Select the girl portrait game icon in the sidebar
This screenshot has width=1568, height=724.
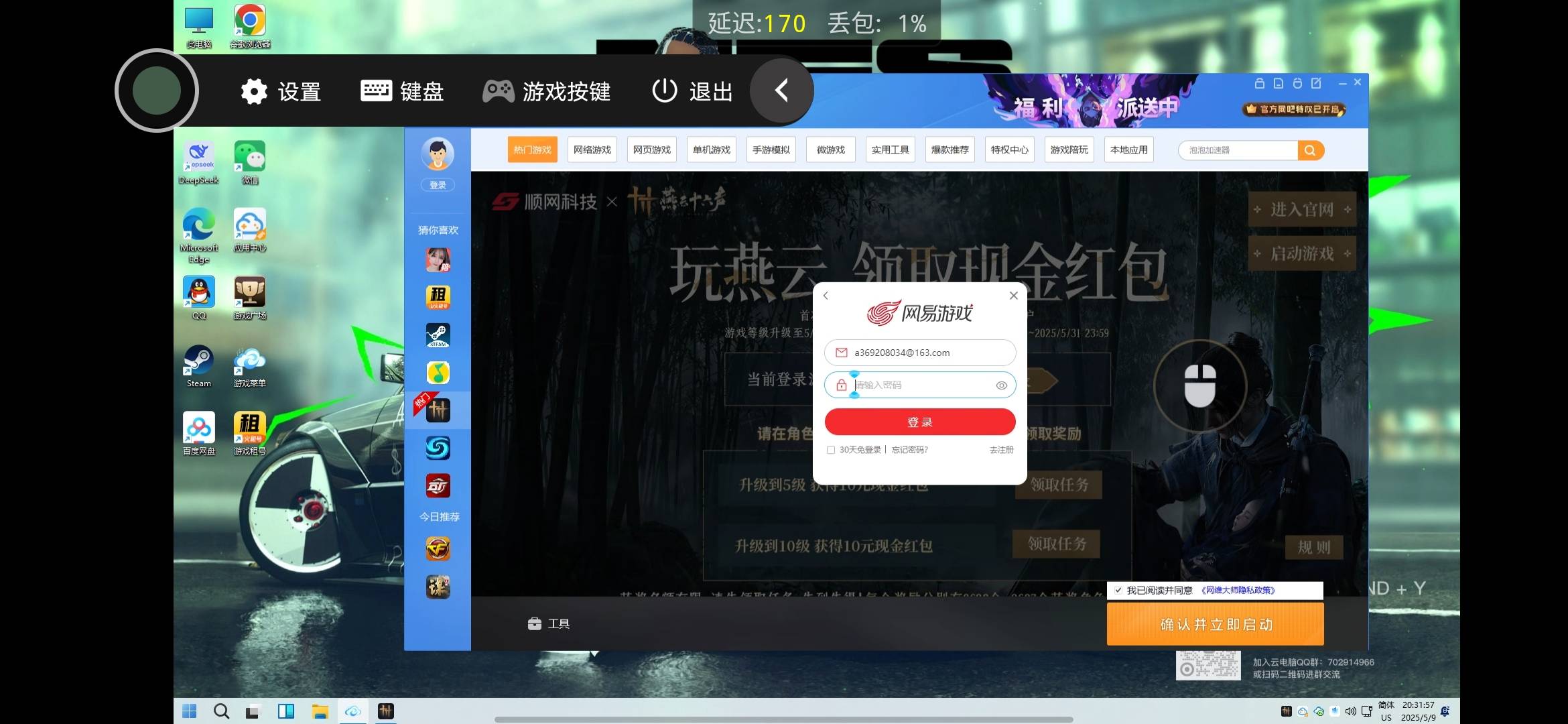[438, 259]
